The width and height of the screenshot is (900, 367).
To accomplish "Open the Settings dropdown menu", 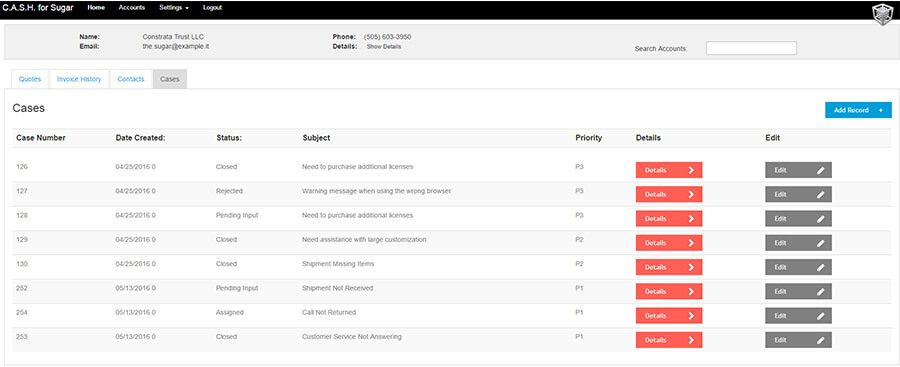I will pyautogui.click(x=174, y=8).
